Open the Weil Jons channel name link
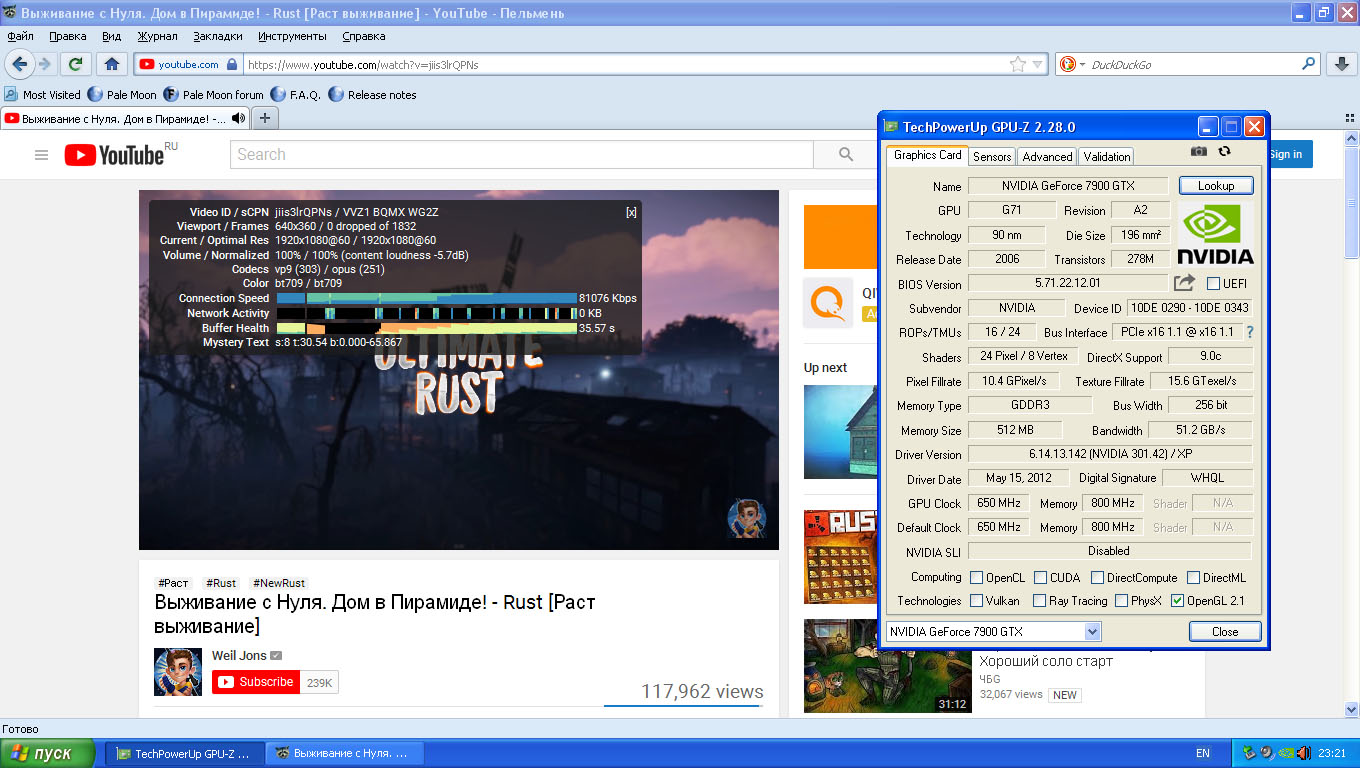The height and width of the screenshot is (768, 1360). click(x=239, y=656)
